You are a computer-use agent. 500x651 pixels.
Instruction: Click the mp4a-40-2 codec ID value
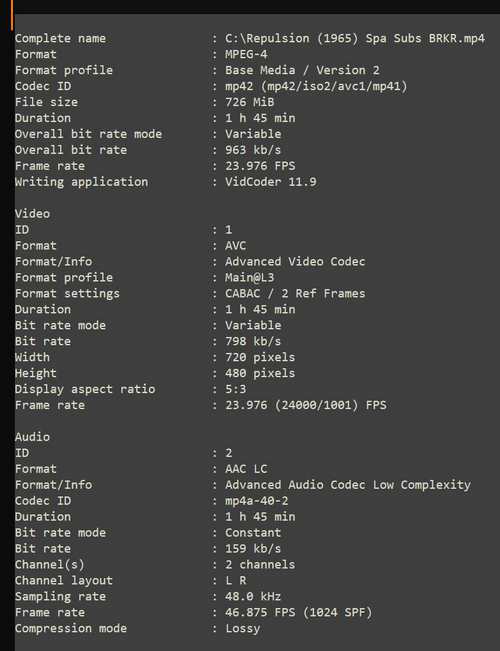point(257,501)
